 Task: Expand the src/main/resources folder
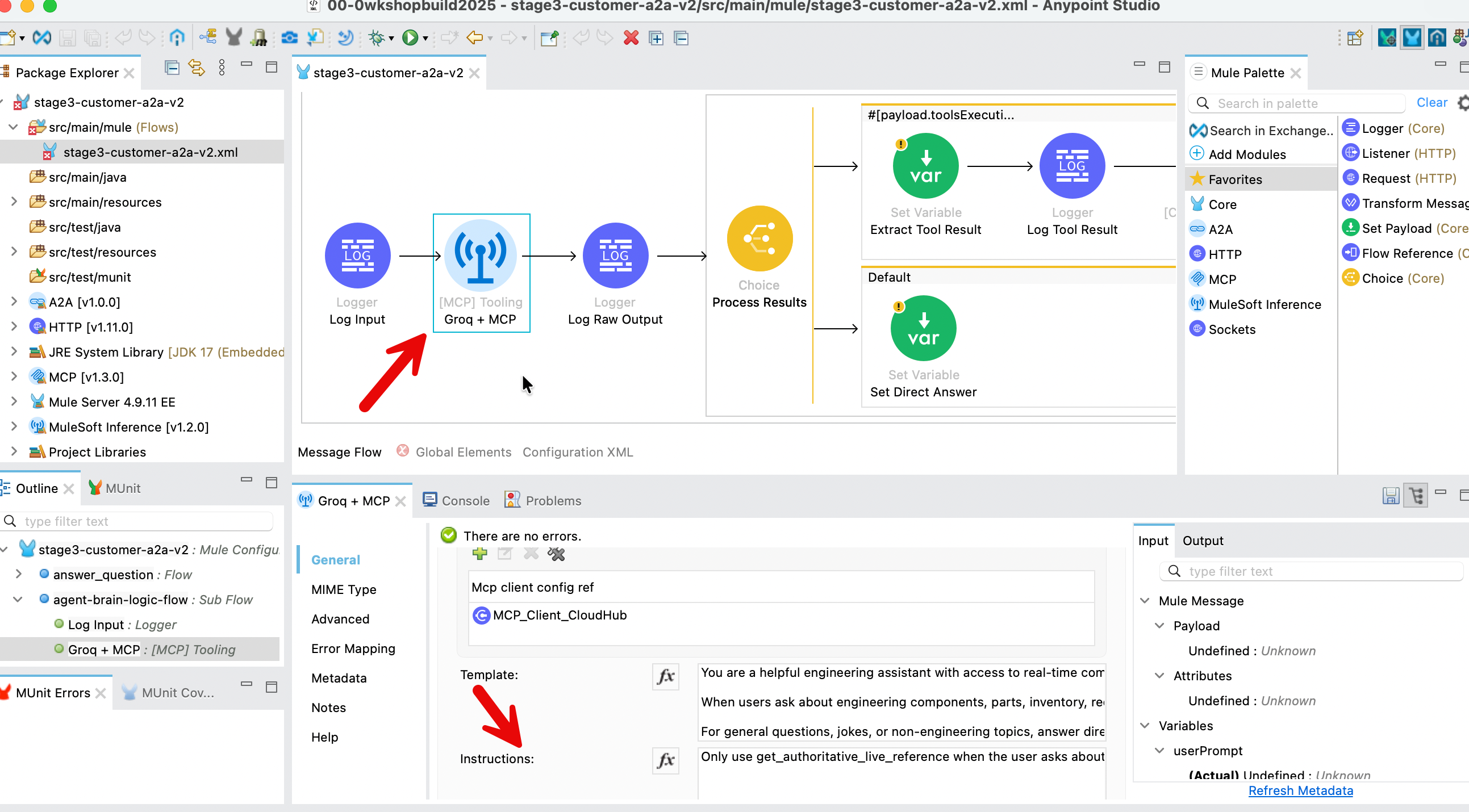[14, 202]
